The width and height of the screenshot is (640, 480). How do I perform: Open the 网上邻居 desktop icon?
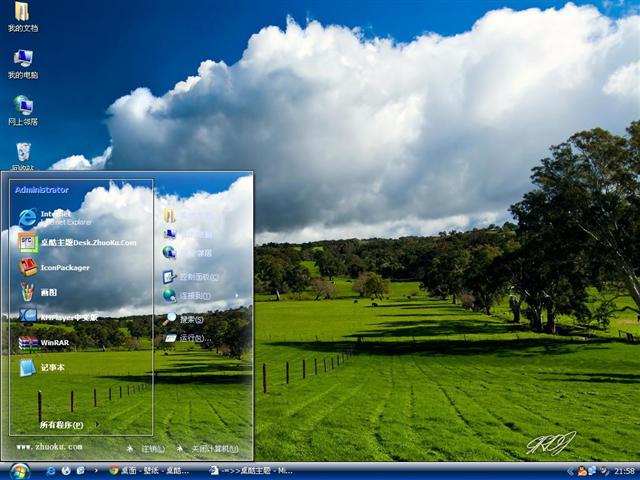point(23,111)
